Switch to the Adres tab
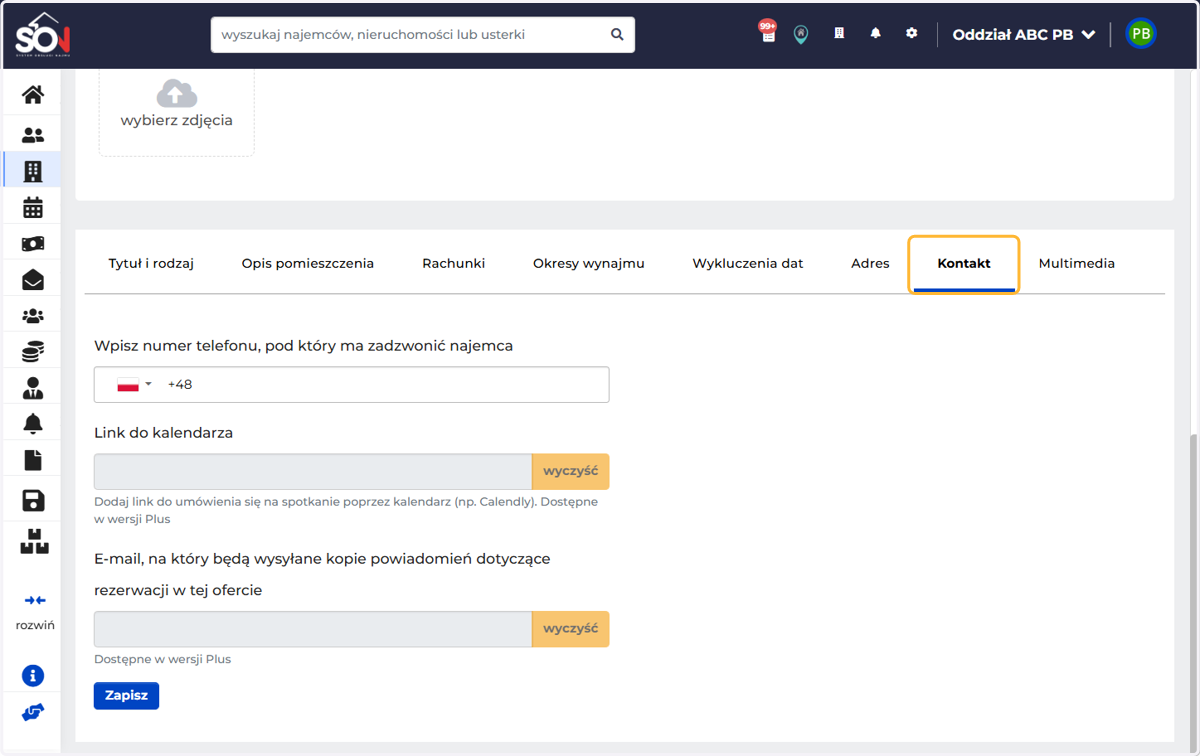 pos(870,263)
